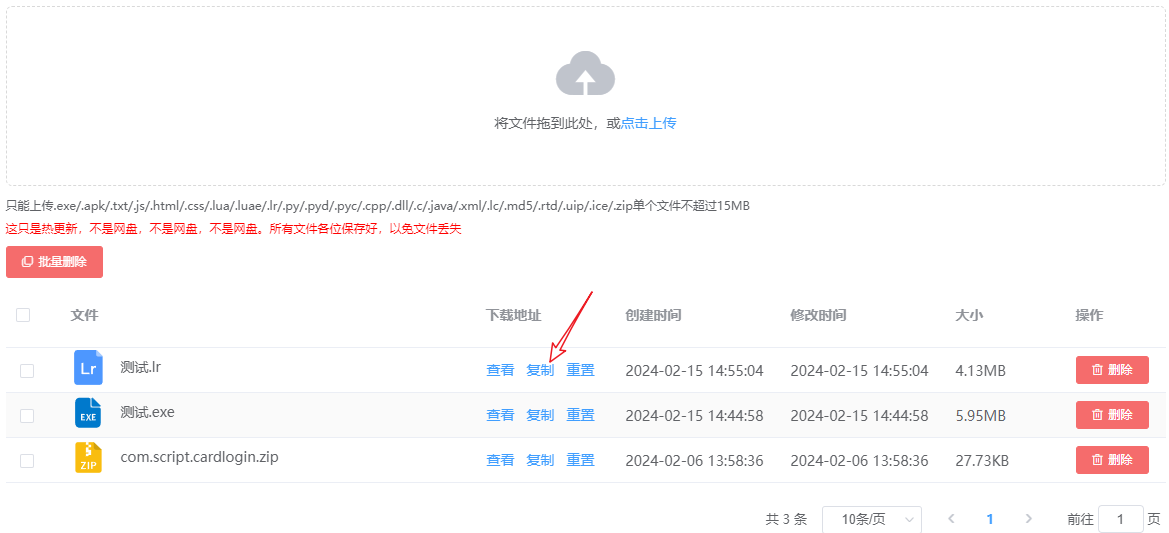1169x533 pixels.
Task: Click the 文件 column header
Action: point(84,315)
